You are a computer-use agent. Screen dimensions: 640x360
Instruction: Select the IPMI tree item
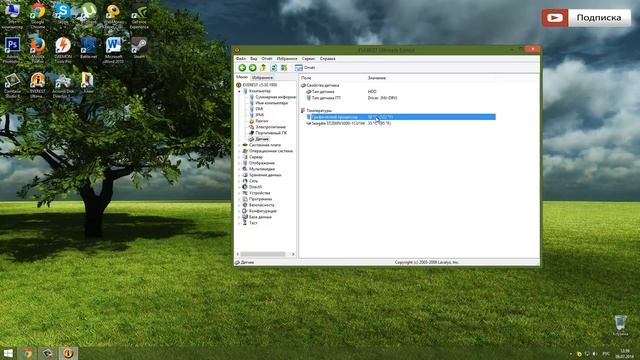coord(256,115)
